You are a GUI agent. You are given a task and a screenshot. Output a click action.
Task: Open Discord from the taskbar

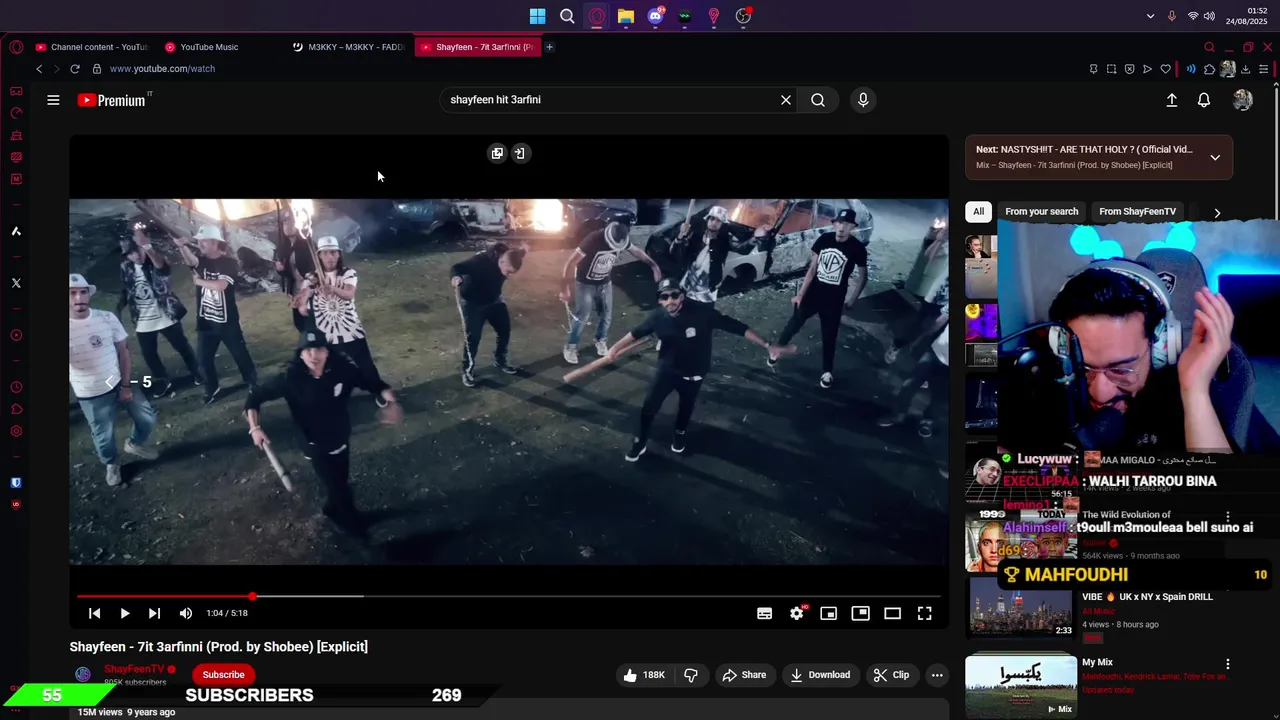pos(655,16)
